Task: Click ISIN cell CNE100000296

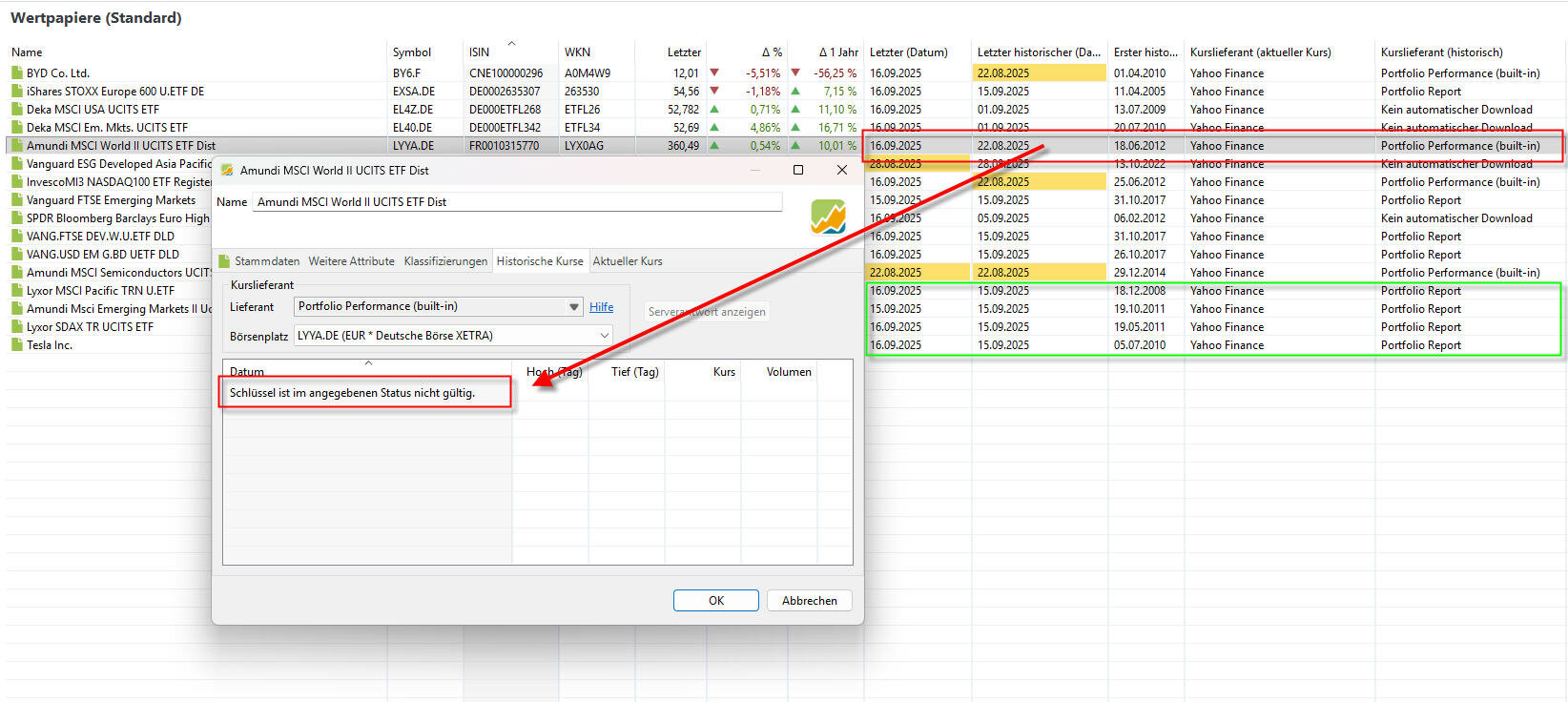Action: pos(505,73)
